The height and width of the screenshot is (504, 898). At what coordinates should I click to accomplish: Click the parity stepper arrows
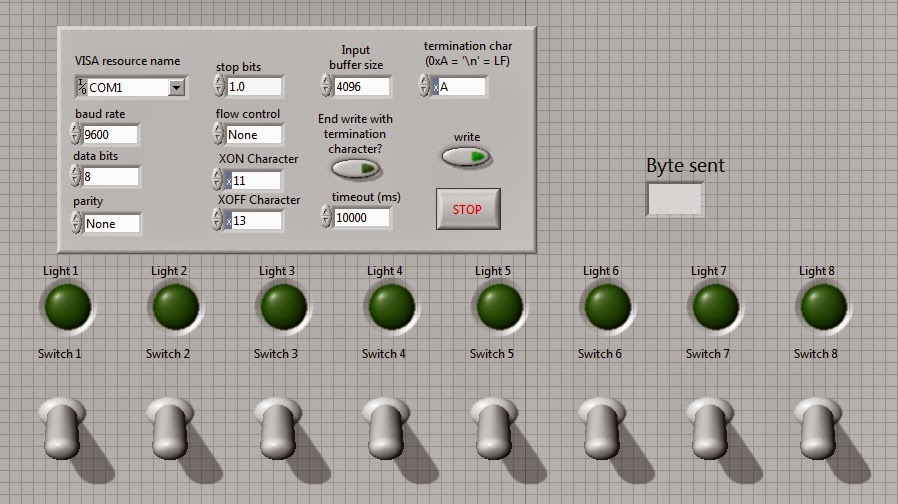pyautogui.click(x=76, y=222)
